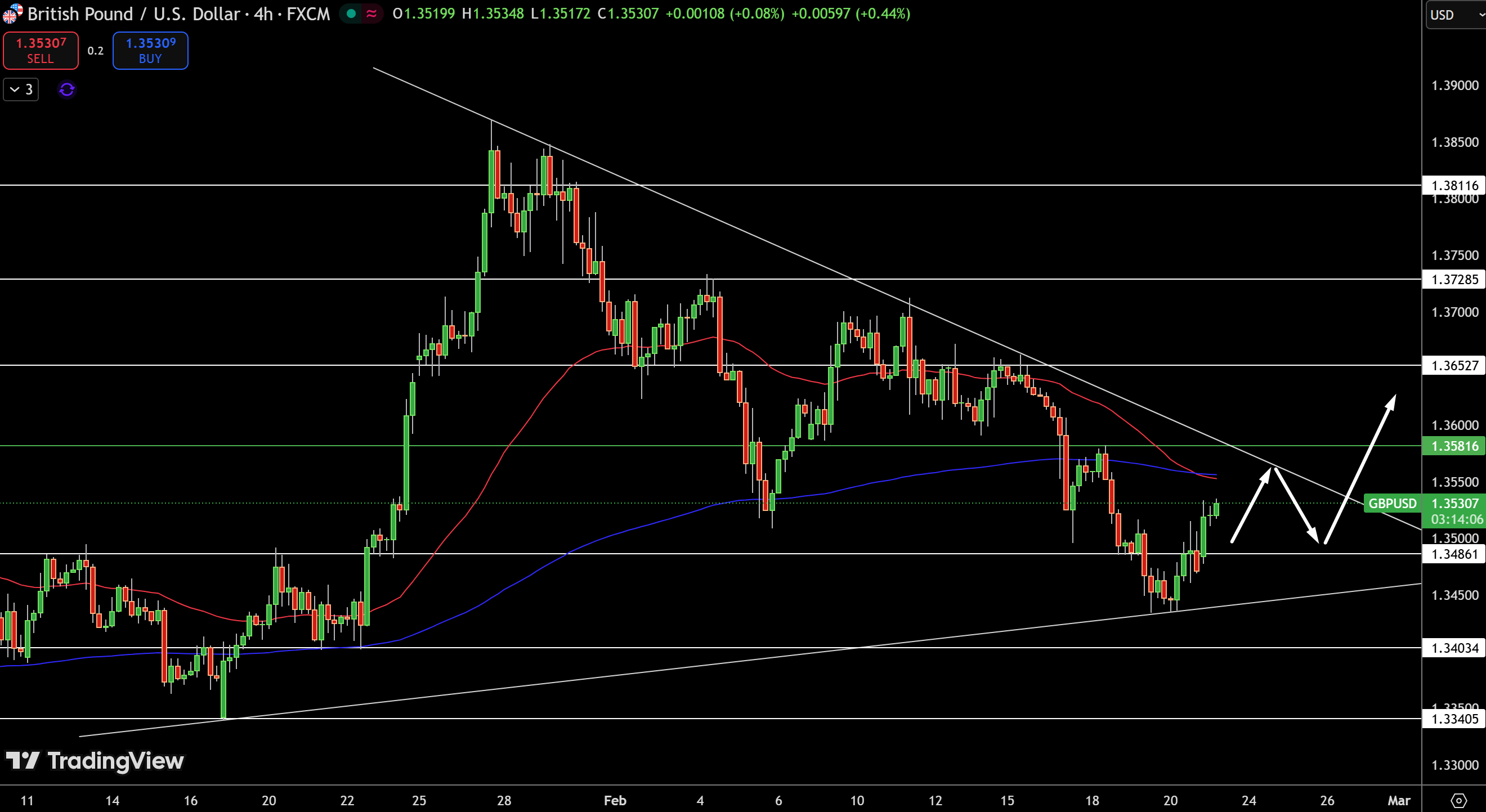This screenshot has width=1486, height=812.
Task: Click the low price L1.35172 value
Action: point(560,14)
